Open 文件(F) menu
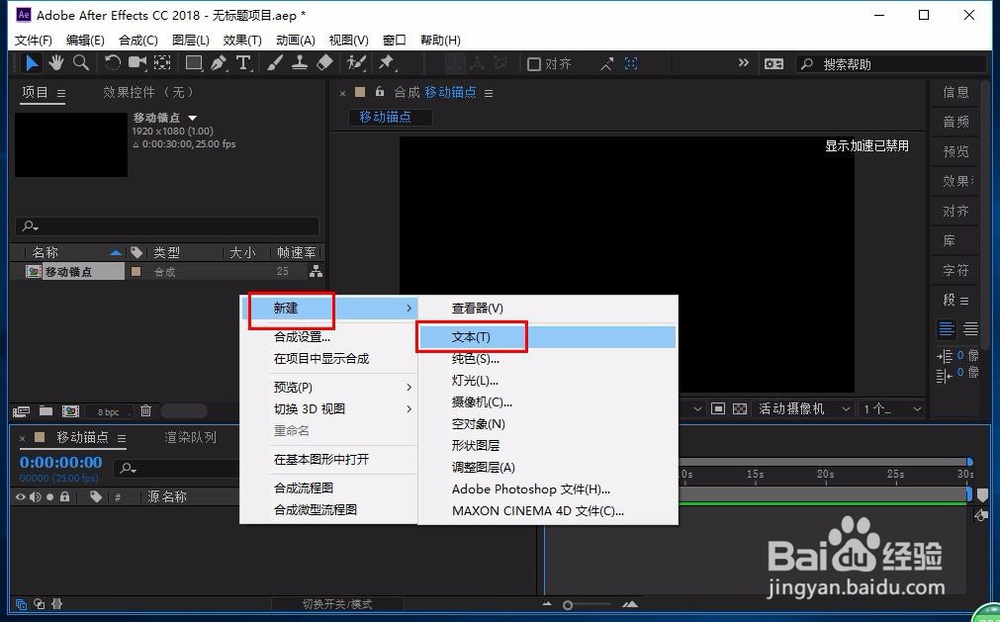Image resolution: width=1000 pixels, height=622 pixels. coord(33,40)
